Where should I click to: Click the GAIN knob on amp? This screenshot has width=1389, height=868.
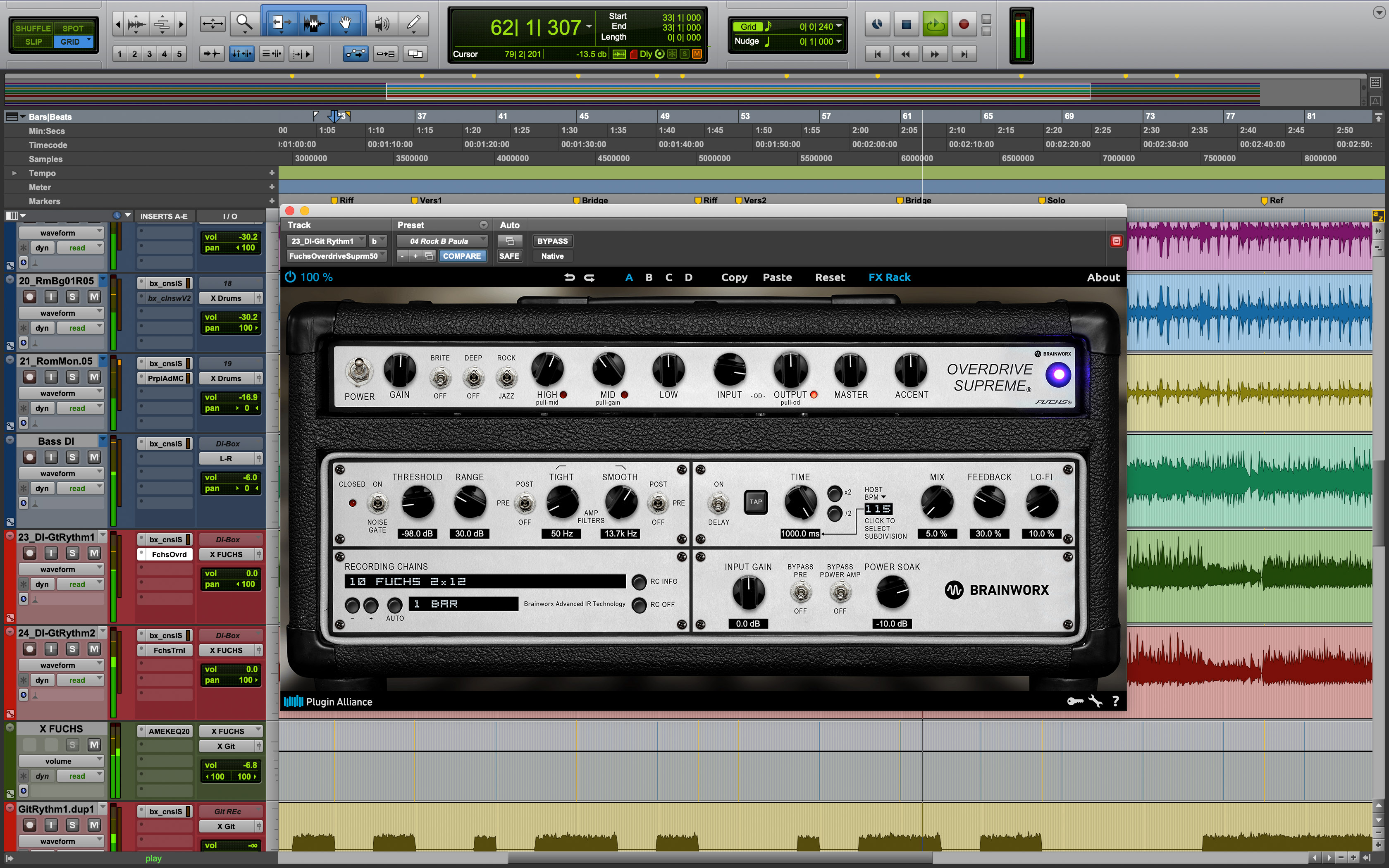pyautogui.click(x=399, y=370)
